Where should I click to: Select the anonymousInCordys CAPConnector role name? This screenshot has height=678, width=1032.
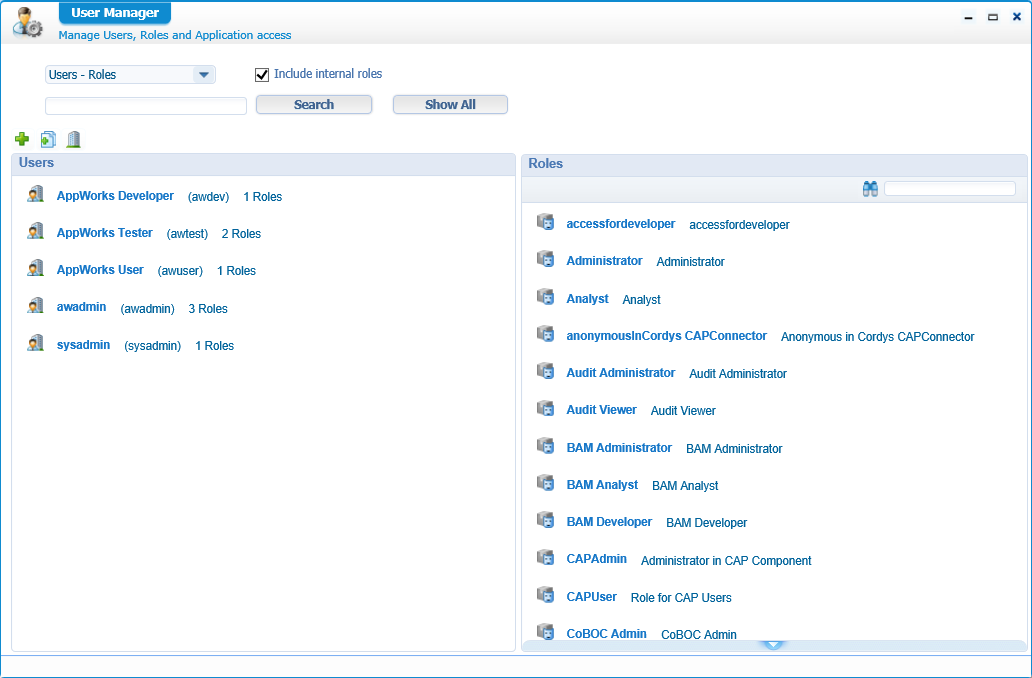(x=667, y=336)
